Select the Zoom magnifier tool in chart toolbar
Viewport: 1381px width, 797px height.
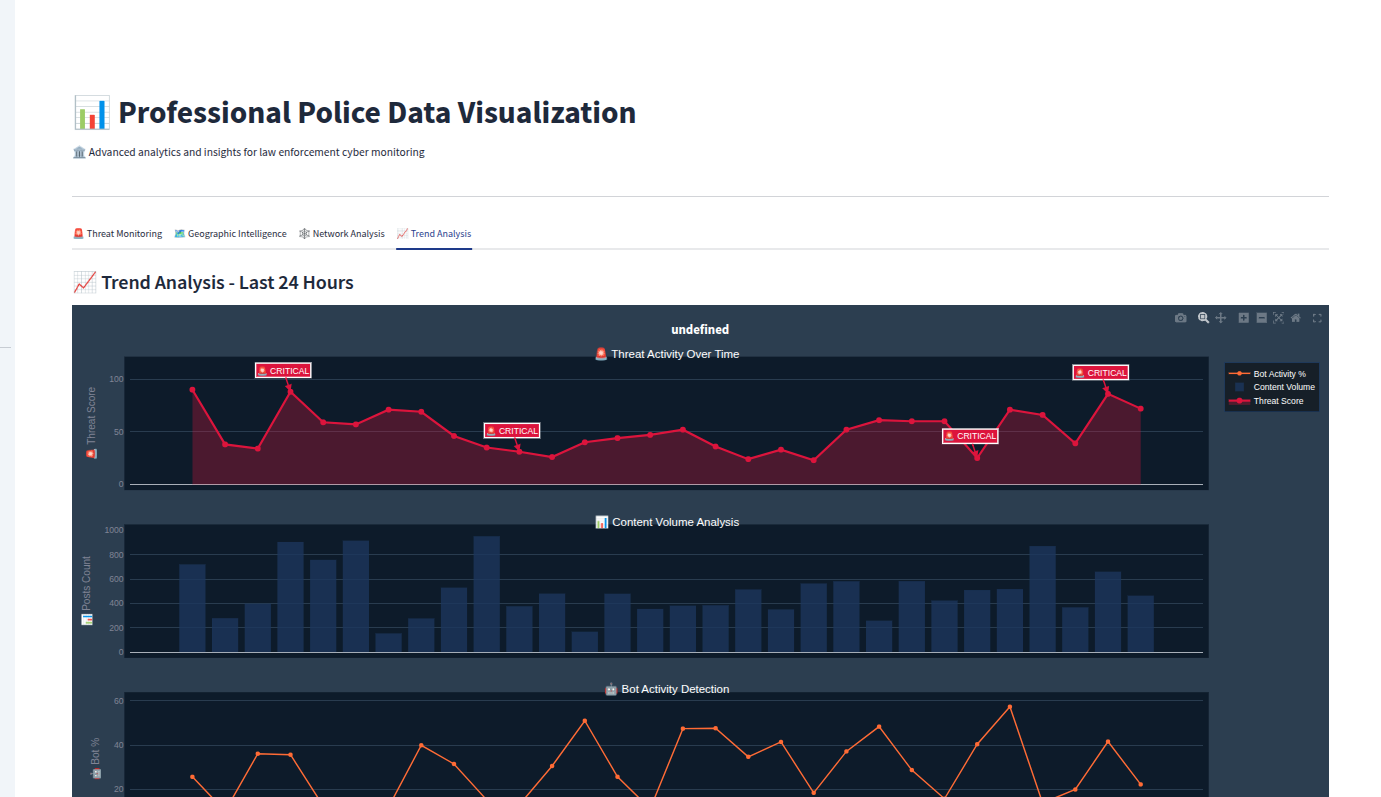tap(1204, 318)
